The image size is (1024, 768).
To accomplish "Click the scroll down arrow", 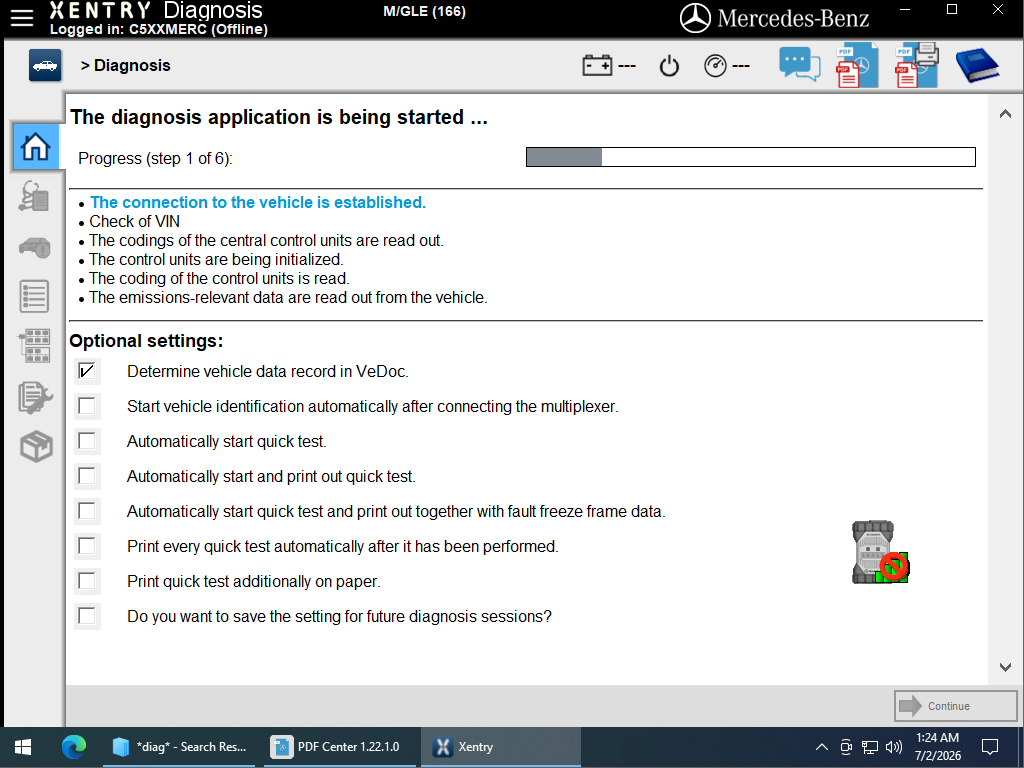I will (1005, 667).
